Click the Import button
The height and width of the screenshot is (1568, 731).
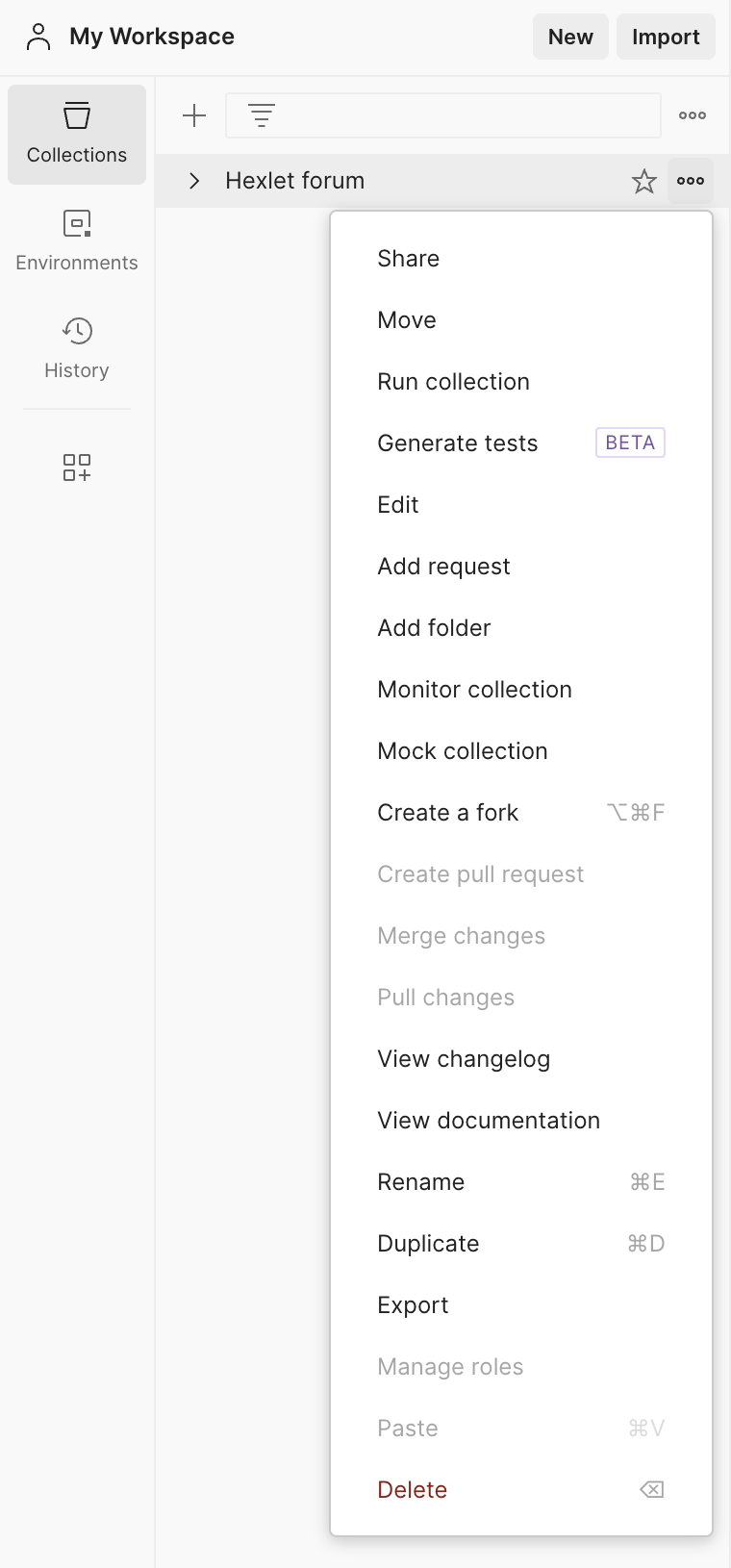pos(666,37)
